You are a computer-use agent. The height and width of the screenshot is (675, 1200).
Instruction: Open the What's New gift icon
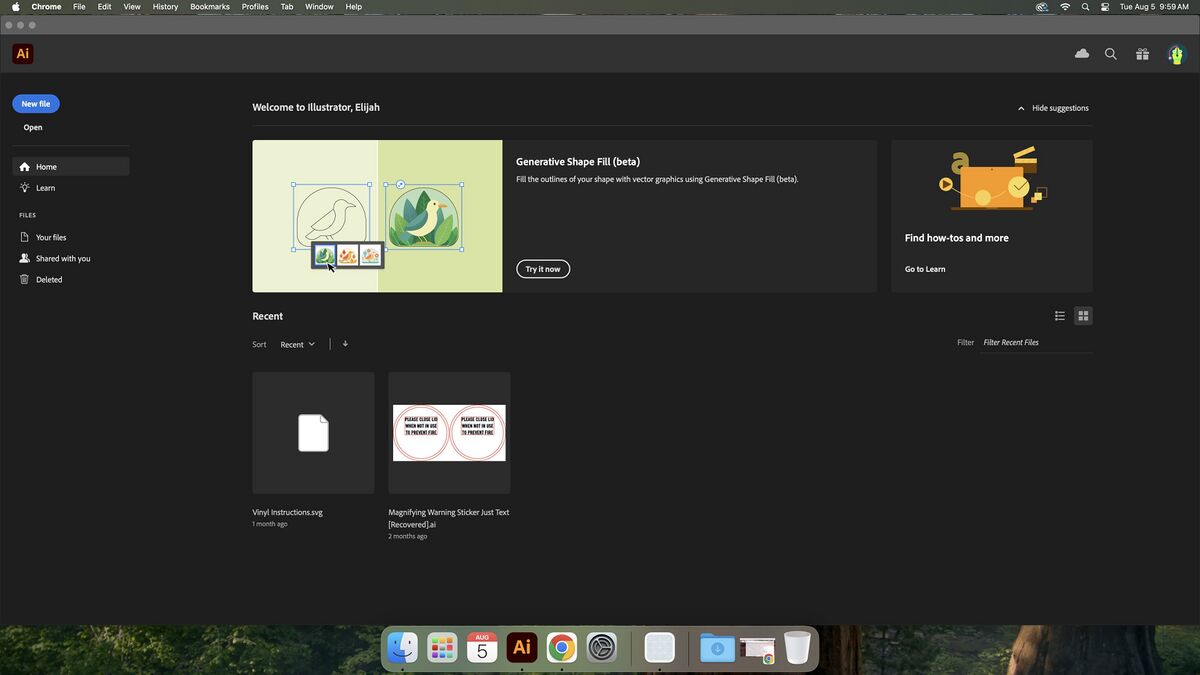1142,54
